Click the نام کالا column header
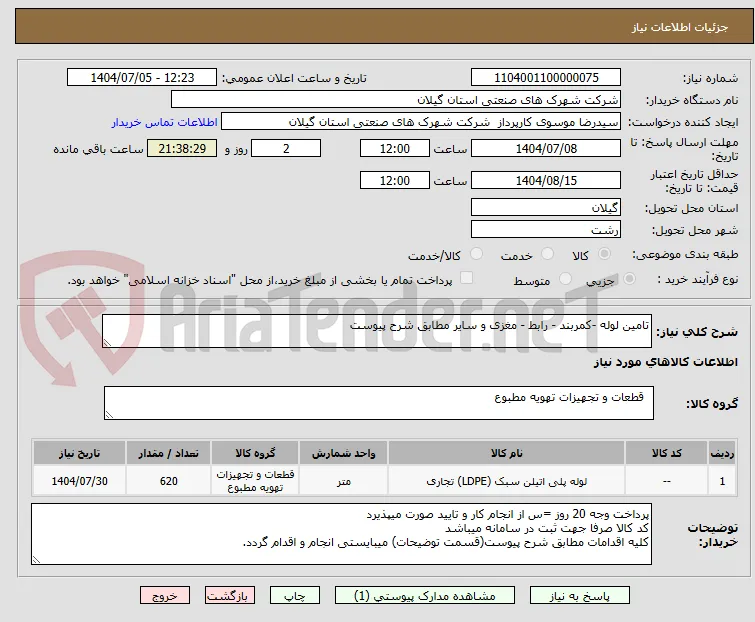The width and height of the screenshot is (755, 622). tap(507, 453)
